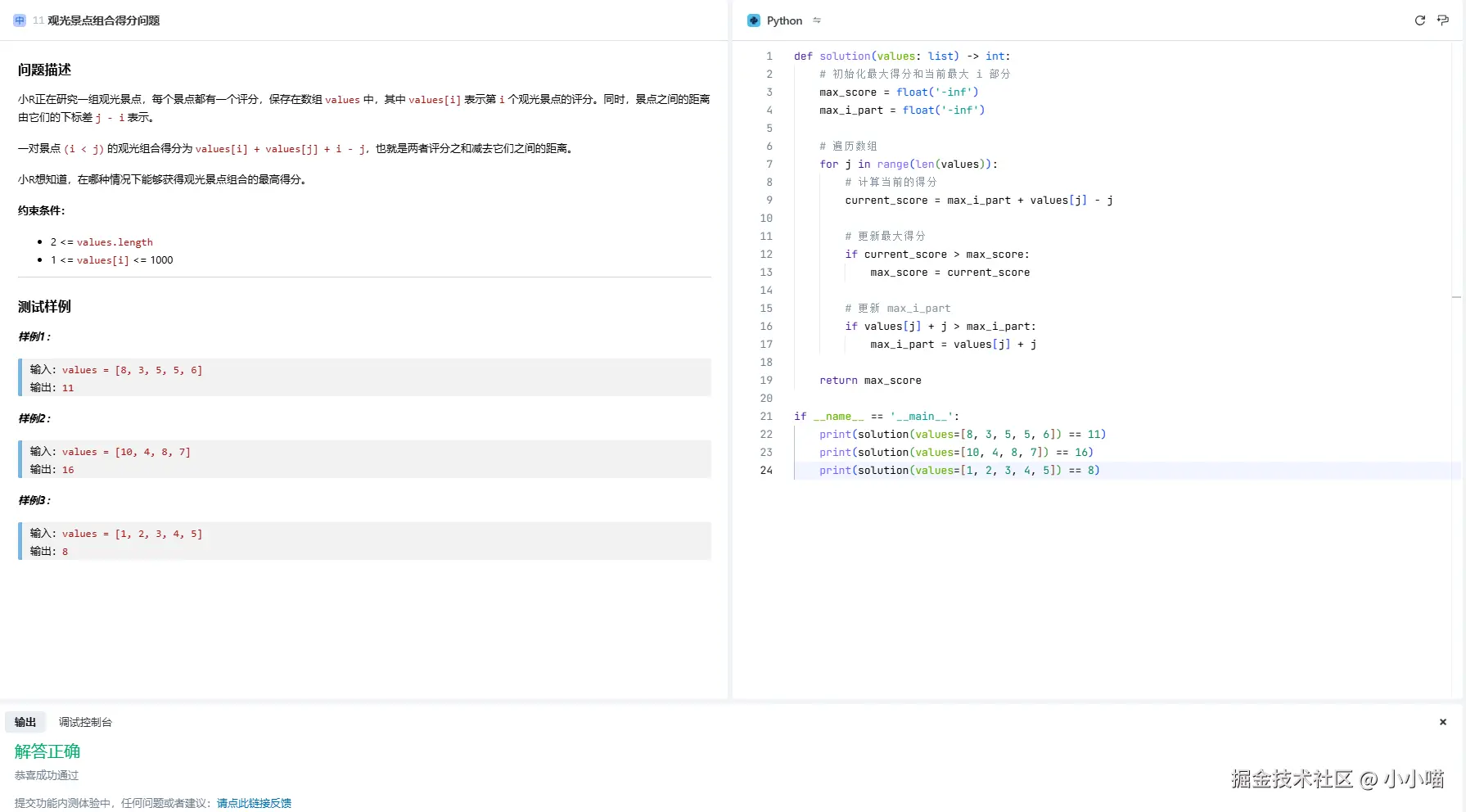The width and height of the screenshot is (1466, 812).
Task: Click the Python logo icon
Action: click(754, 20)
